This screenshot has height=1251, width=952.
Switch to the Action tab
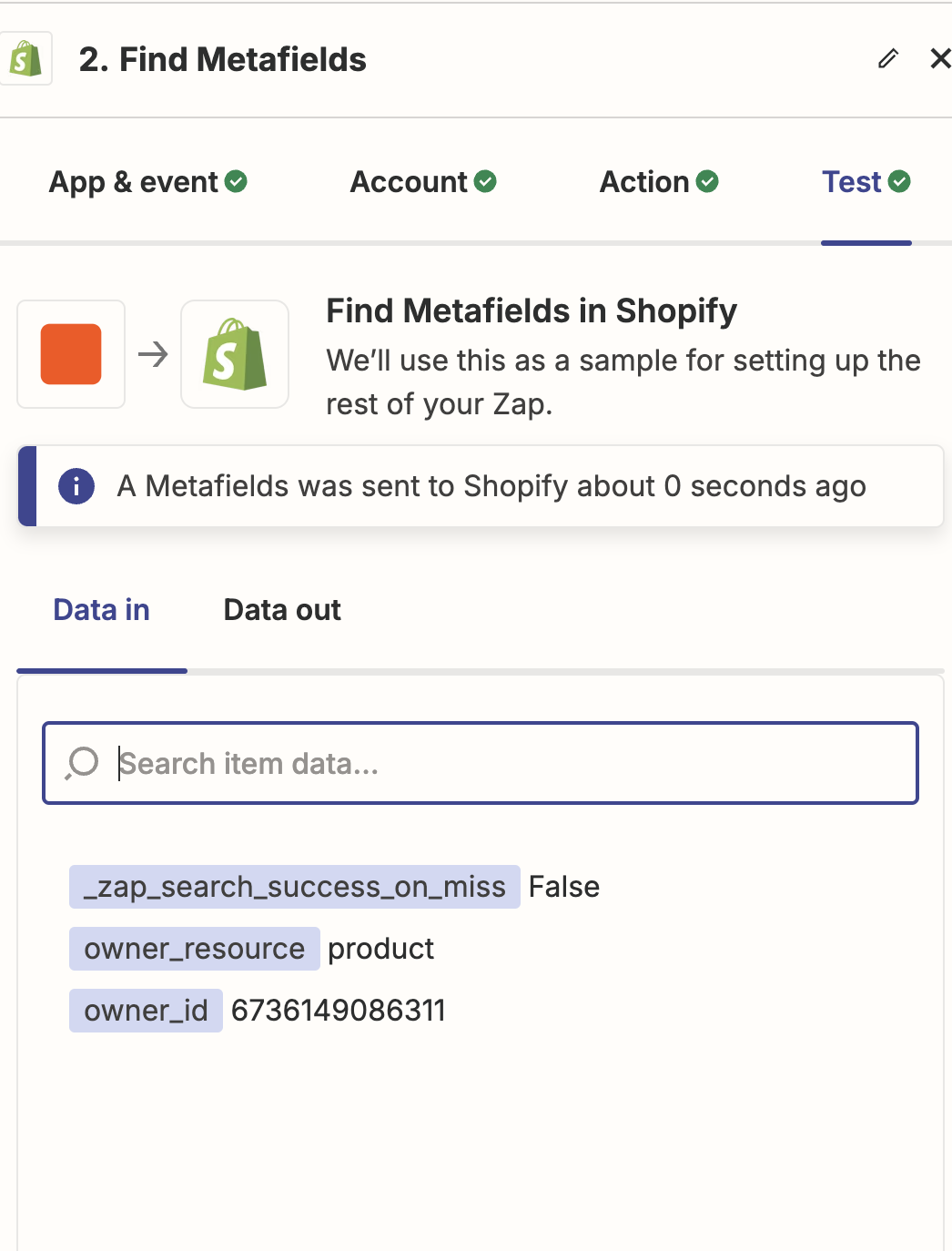coord(659,182)
